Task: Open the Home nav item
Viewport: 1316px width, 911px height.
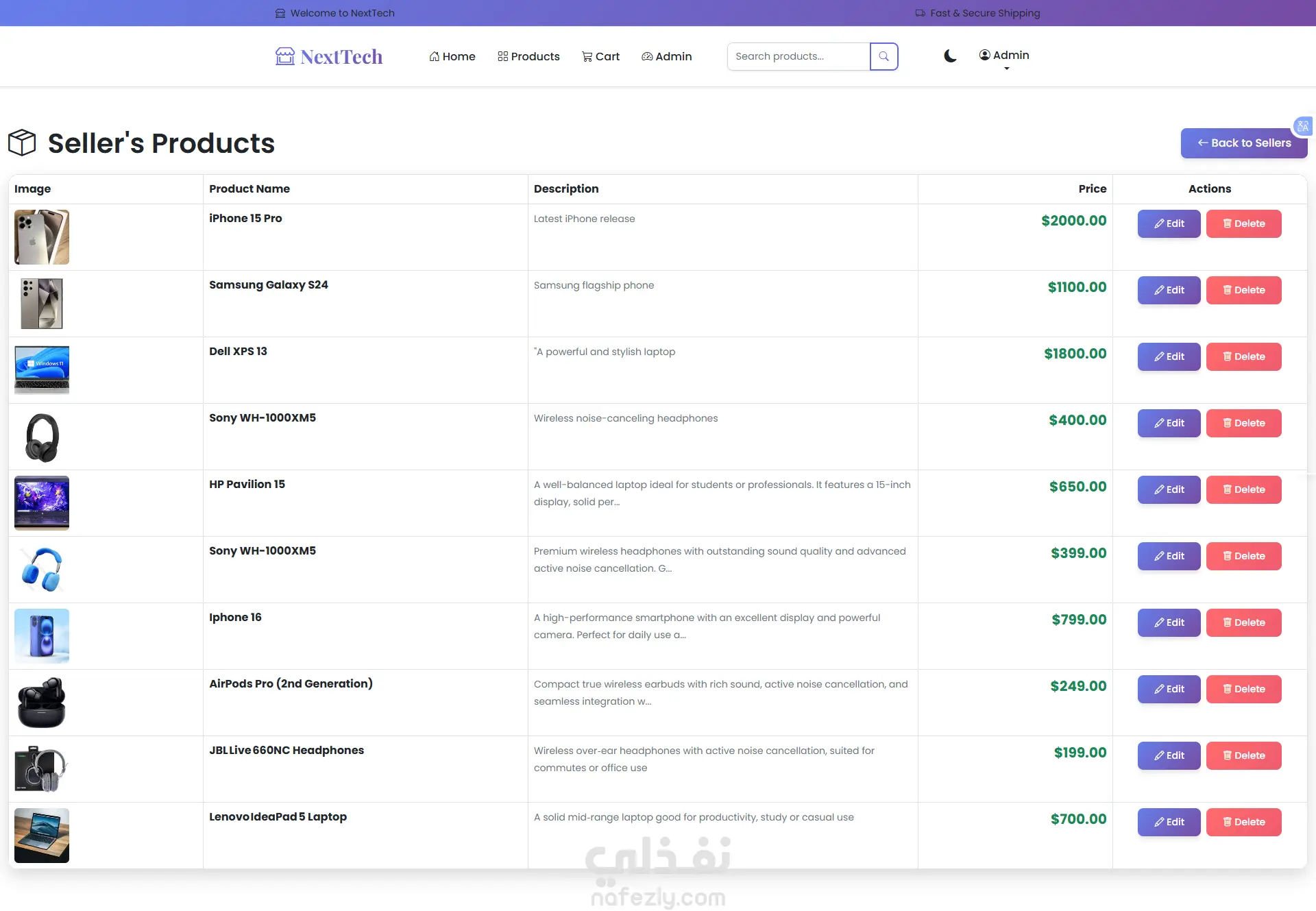Action: [452, 56]
